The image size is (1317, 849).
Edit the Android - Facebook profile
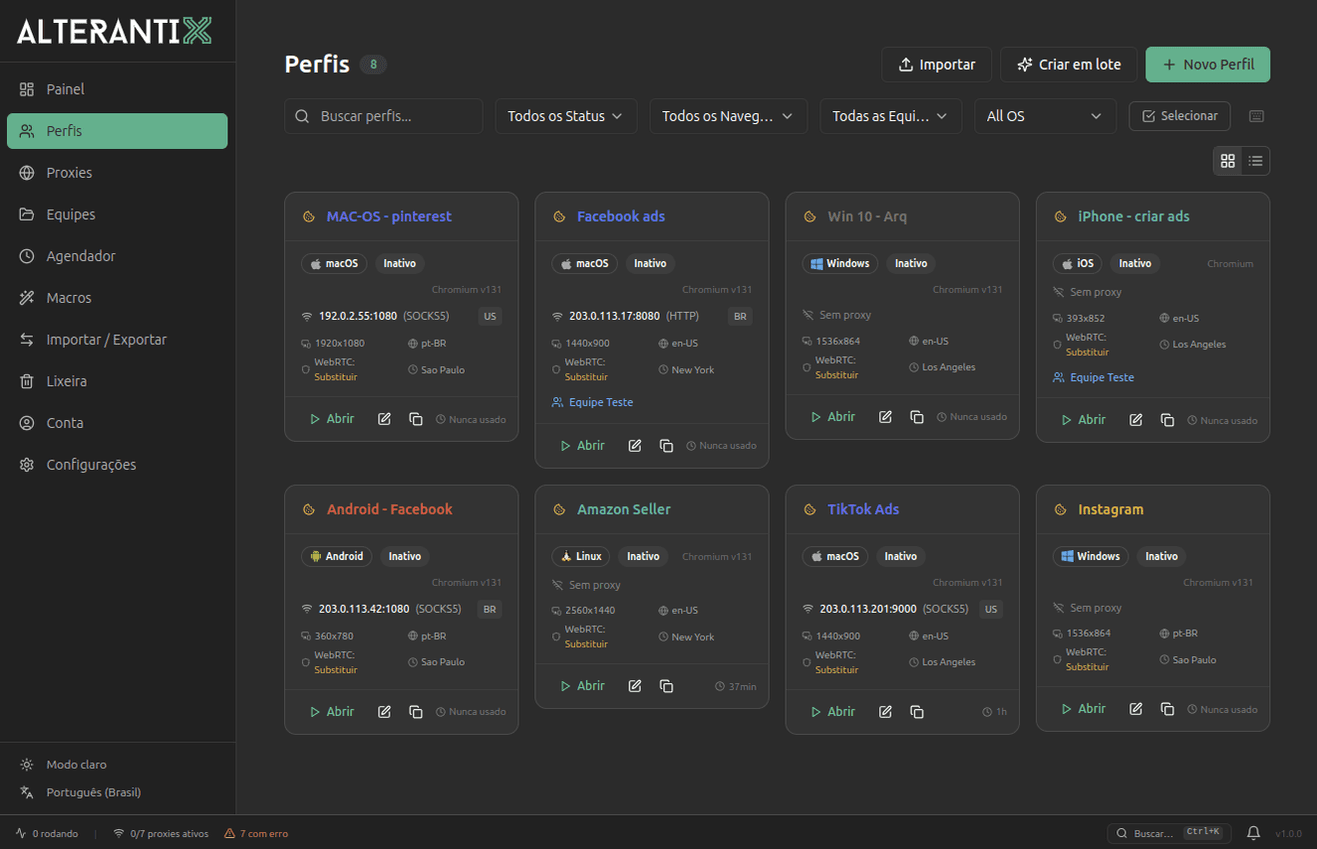384,711
